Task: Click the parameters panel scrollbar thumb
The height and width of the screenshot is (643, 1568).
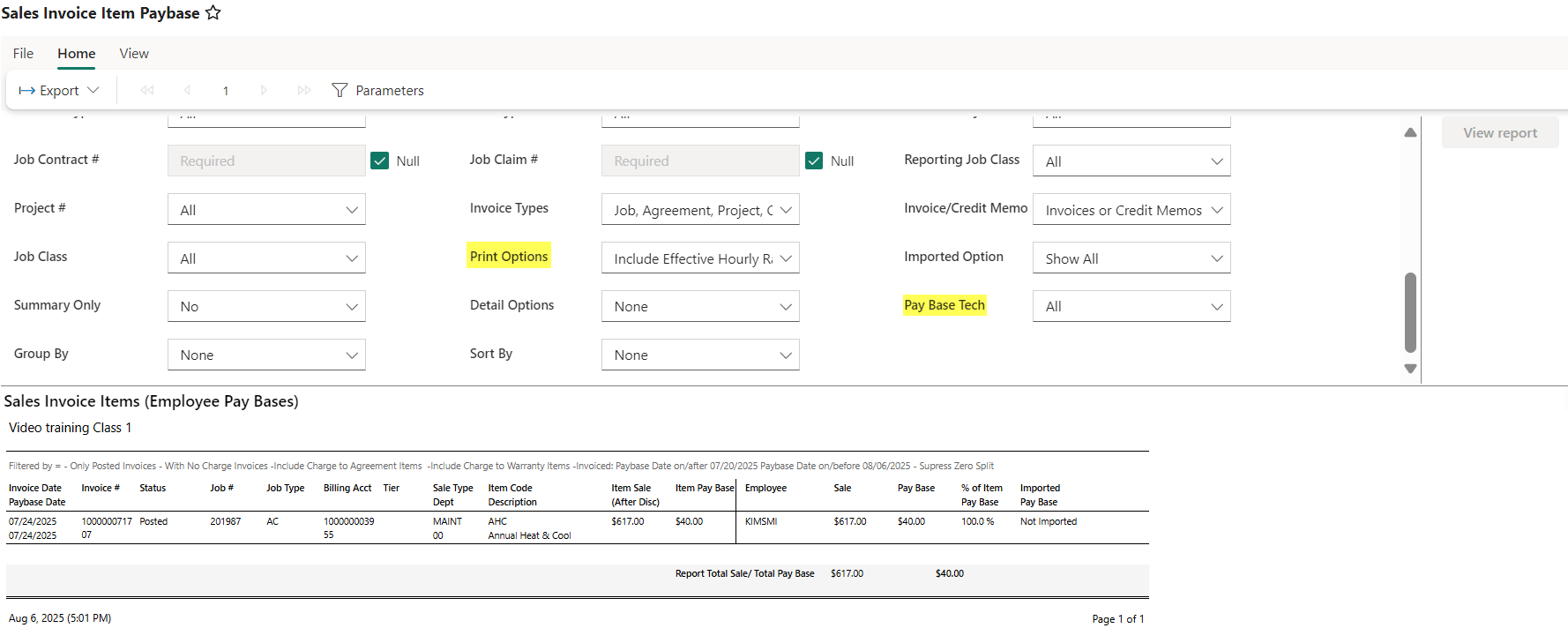Action: point(1410,312)
